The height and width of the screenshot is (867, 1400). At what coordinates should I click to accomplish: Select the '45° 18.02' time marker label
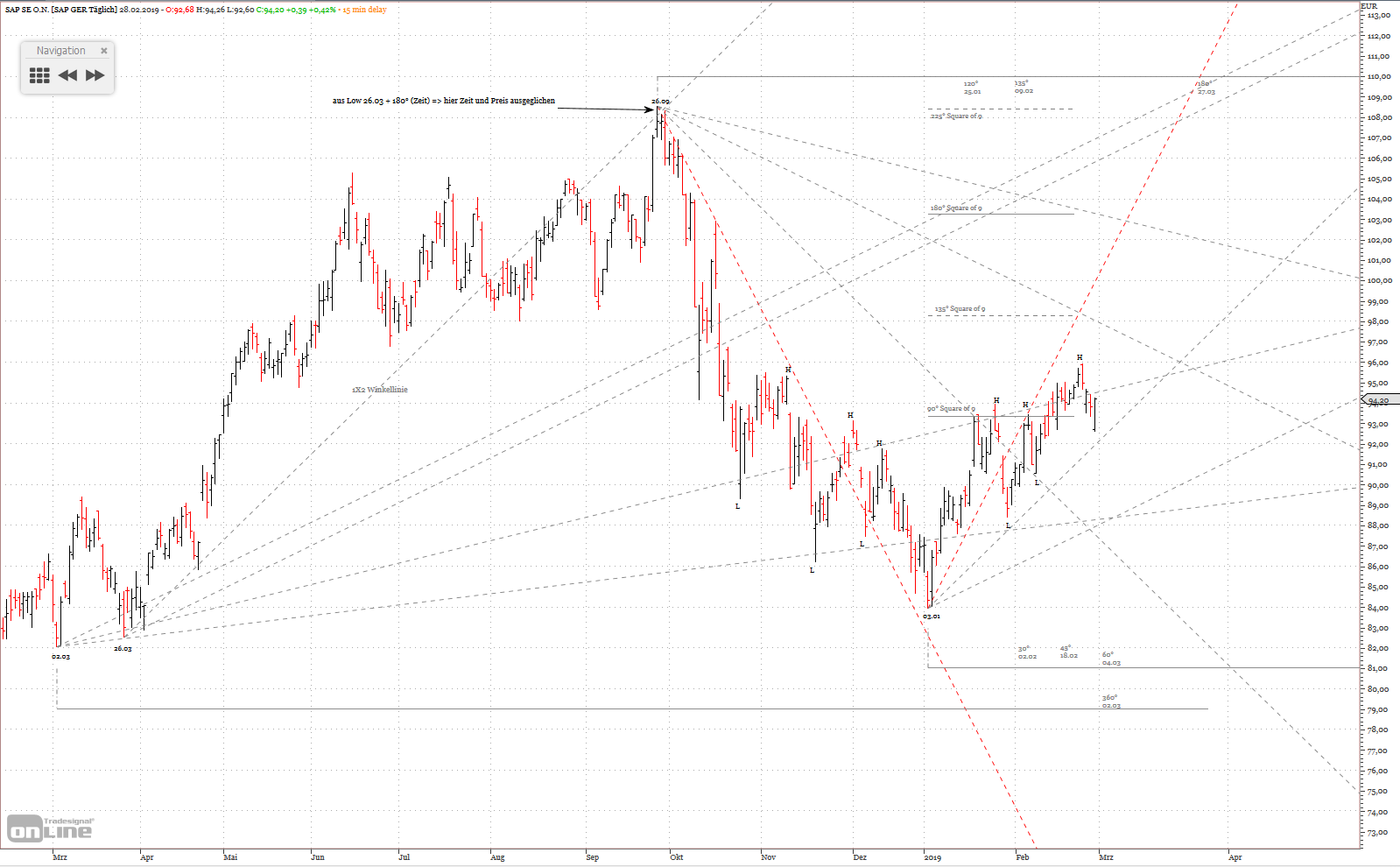pyautogui.click(x=1068, y=652)
